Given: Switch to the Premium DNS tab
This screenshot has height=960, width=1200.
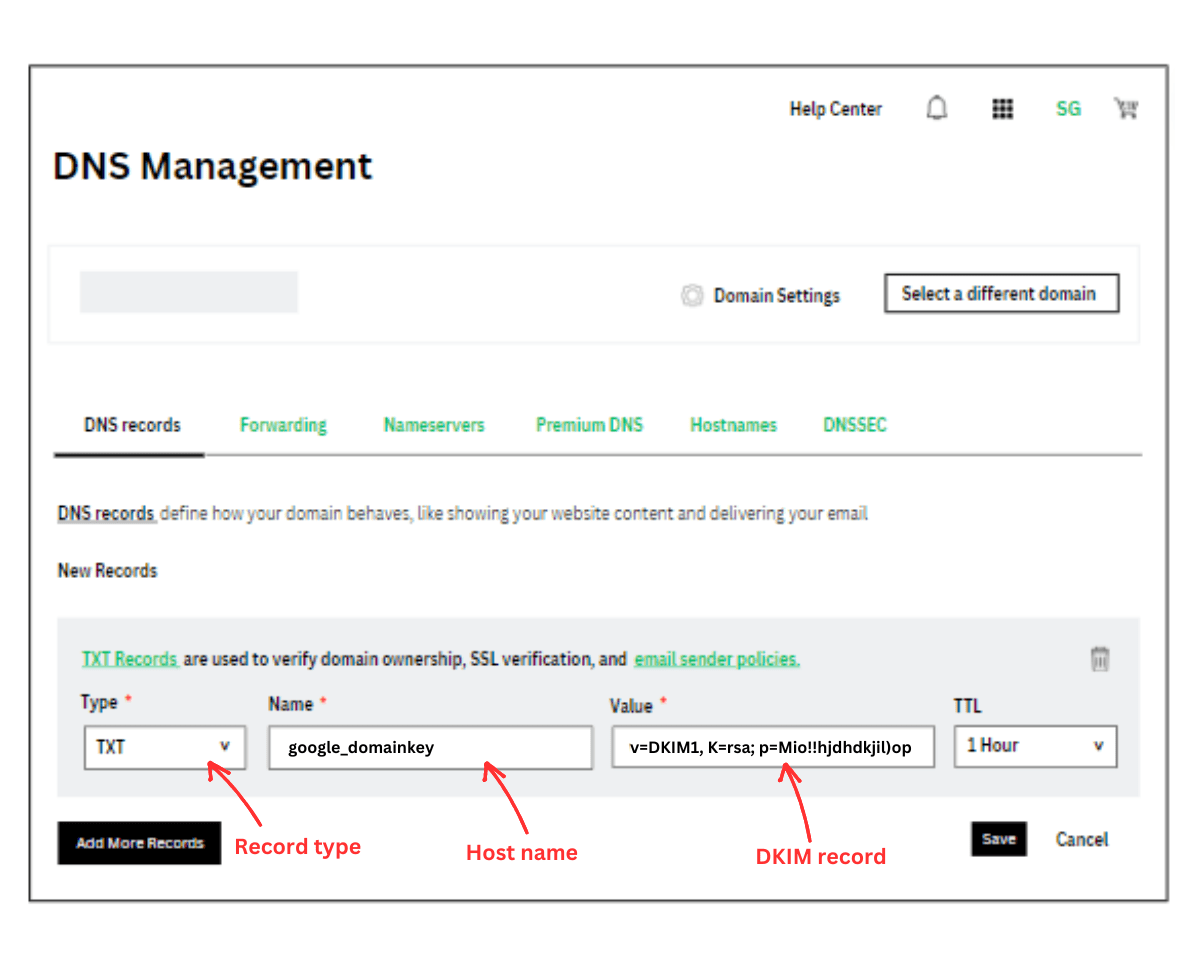Looking at the screenshot, I should [589, 425].
